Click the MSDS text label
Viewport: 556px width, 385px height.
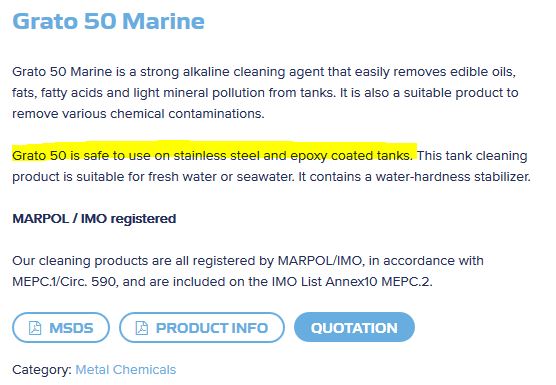[71, 328]
